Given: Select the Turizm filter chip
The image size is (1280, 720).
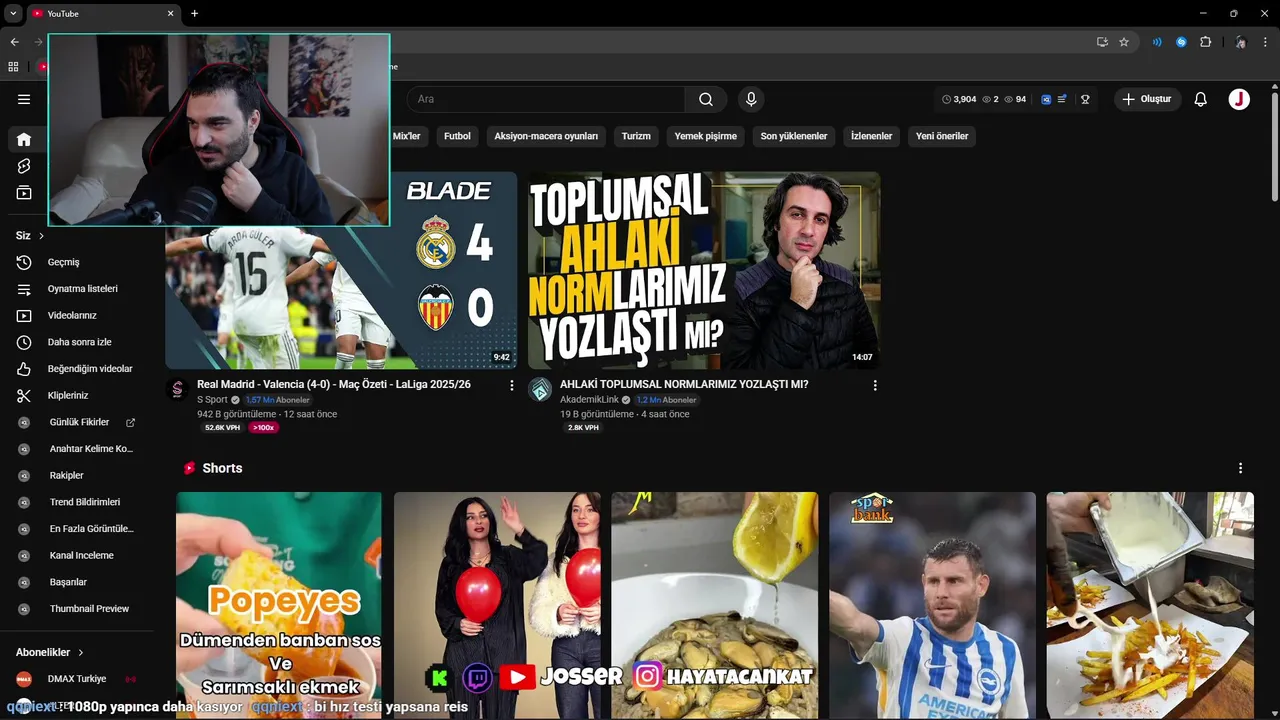Looking at the screenshot, I should pyautogui.click(x=636, y=136).
